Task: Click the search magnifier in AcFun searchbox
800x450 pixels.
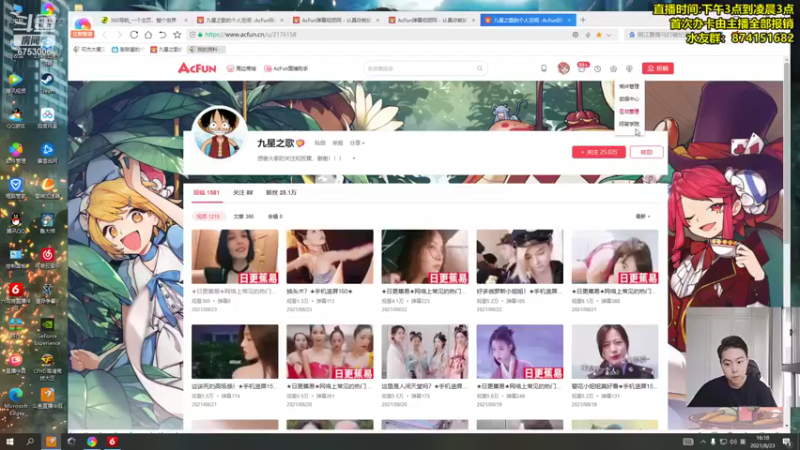Action: pos(480,68)
